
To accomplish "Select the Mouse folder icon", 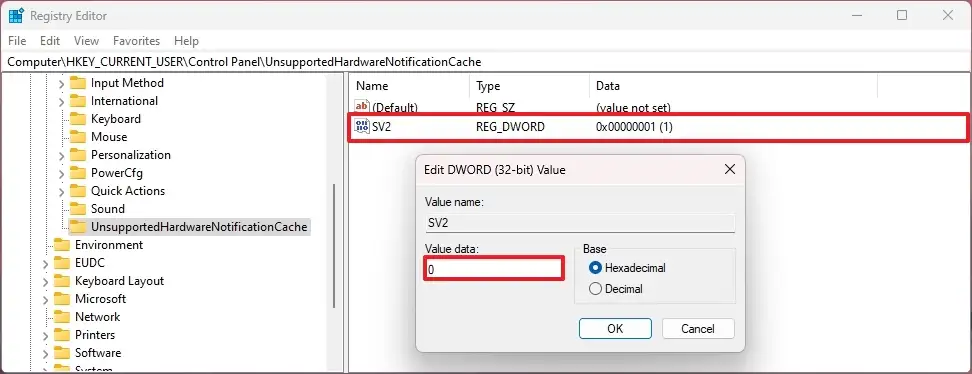I will click(77, 136).
